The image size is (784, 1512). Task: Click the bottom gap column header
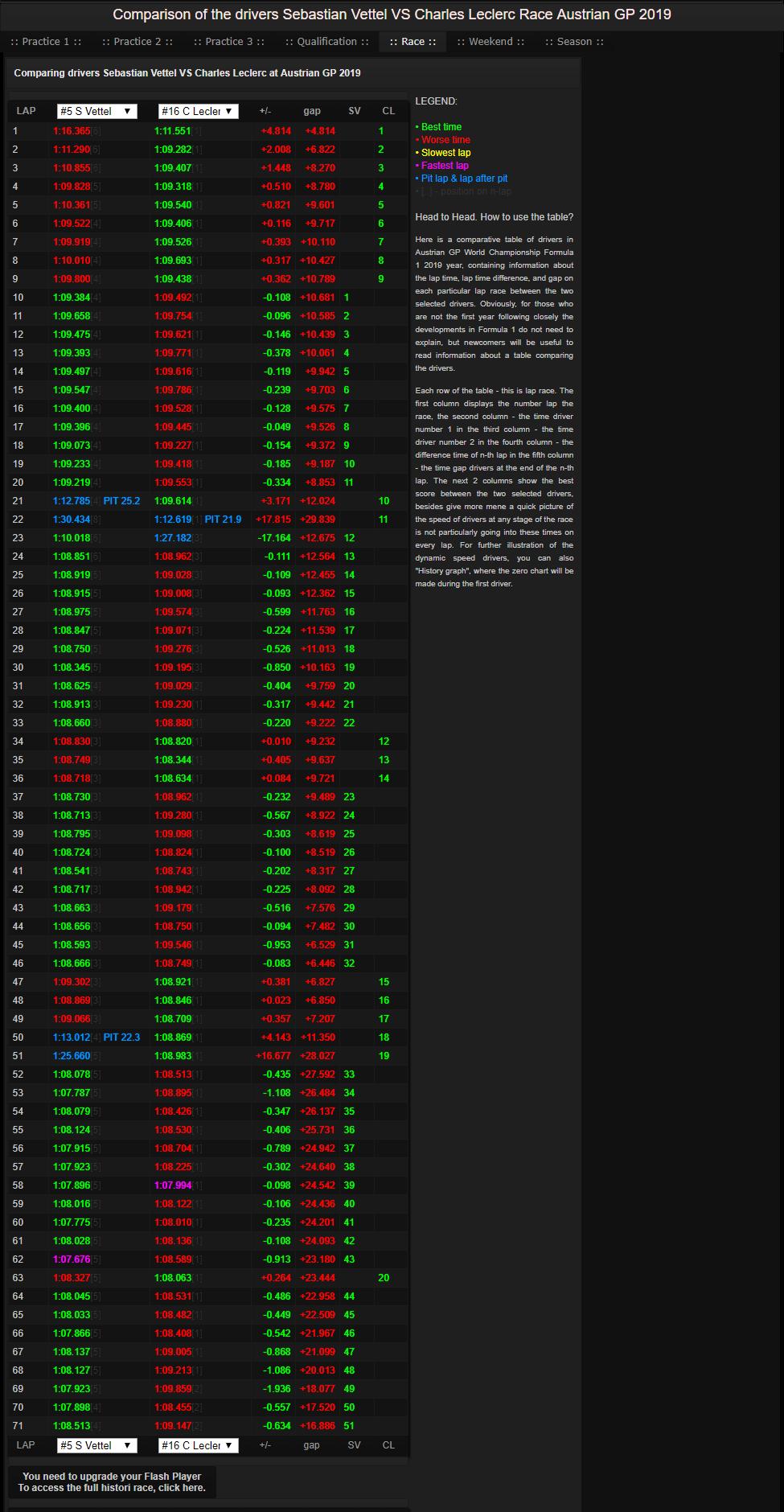tap(312, 1445)
